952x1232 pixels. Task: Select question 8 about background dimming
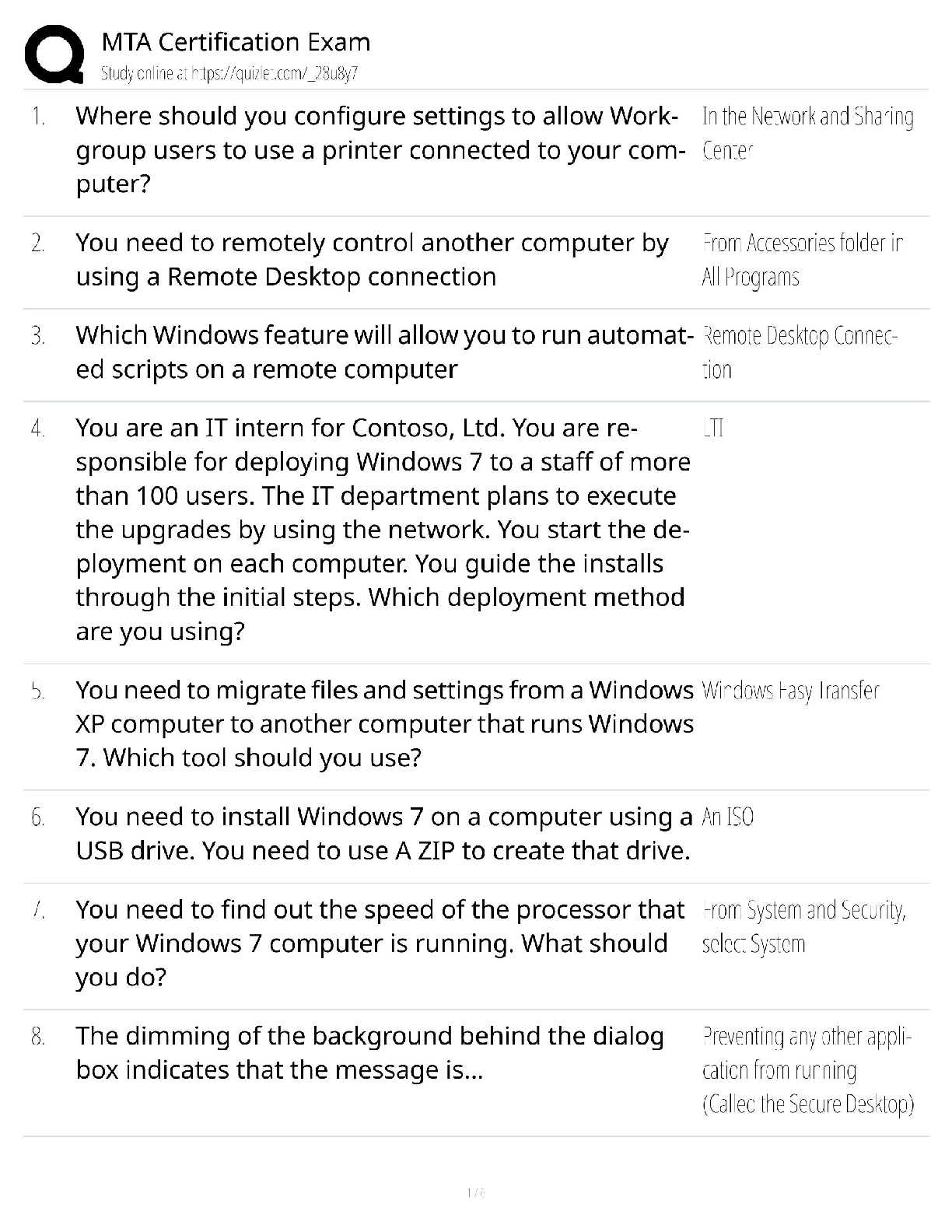369,1053
